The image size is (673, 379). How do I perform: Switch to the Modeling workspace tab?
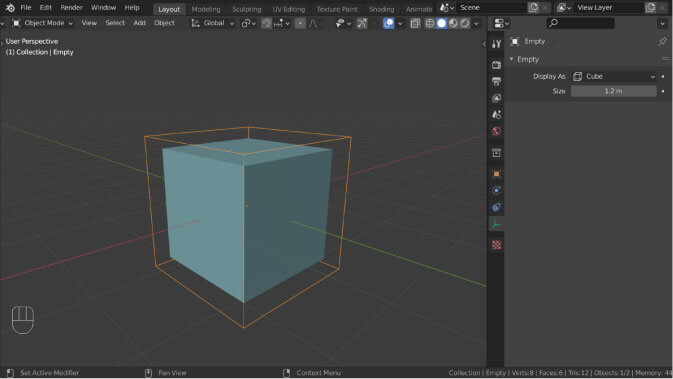(x=206, y=9)
